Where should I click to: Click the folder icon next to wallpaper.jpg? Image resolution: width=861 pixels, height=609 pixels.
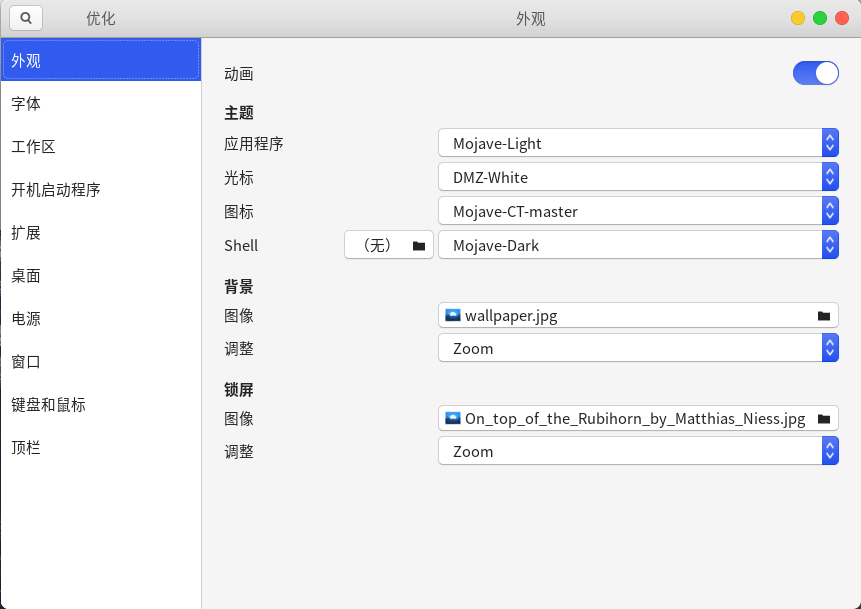(822, 316)
